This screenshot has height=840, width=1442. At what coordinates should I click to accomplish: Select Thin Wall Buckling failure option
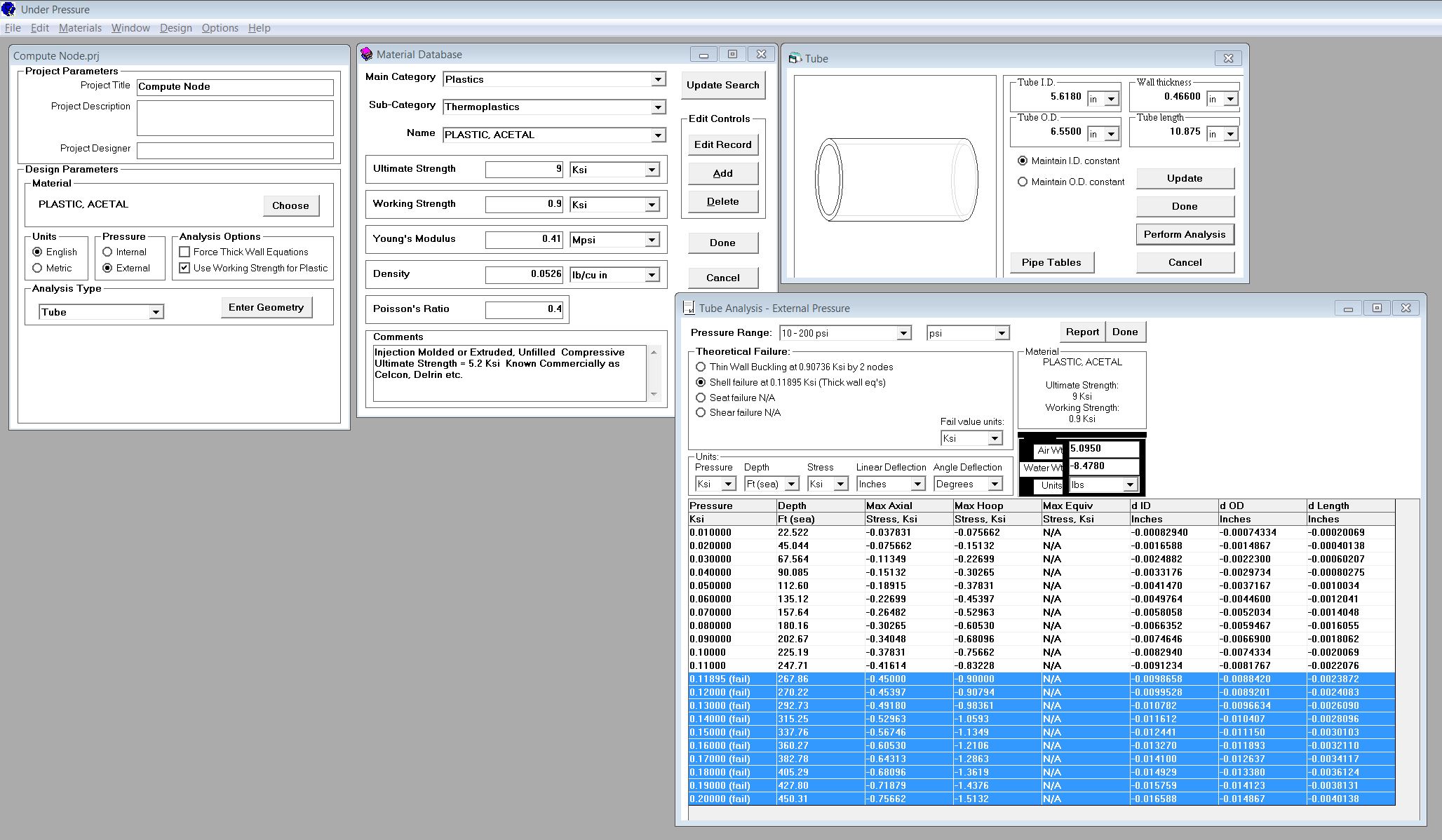tap(701, 367)
